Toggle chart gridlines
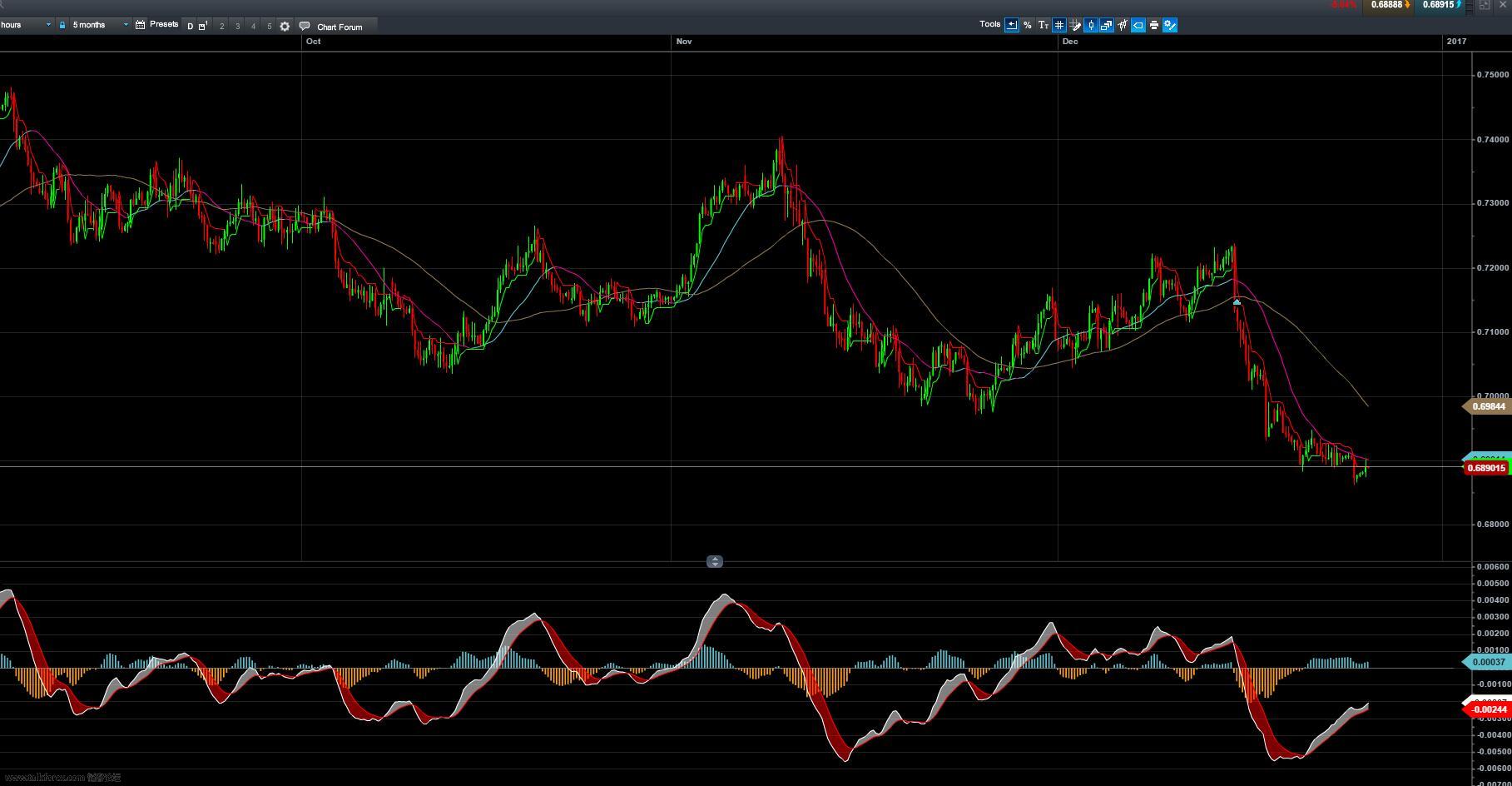This screenshot has height=786, width=1512. [x=1058, y=25]
